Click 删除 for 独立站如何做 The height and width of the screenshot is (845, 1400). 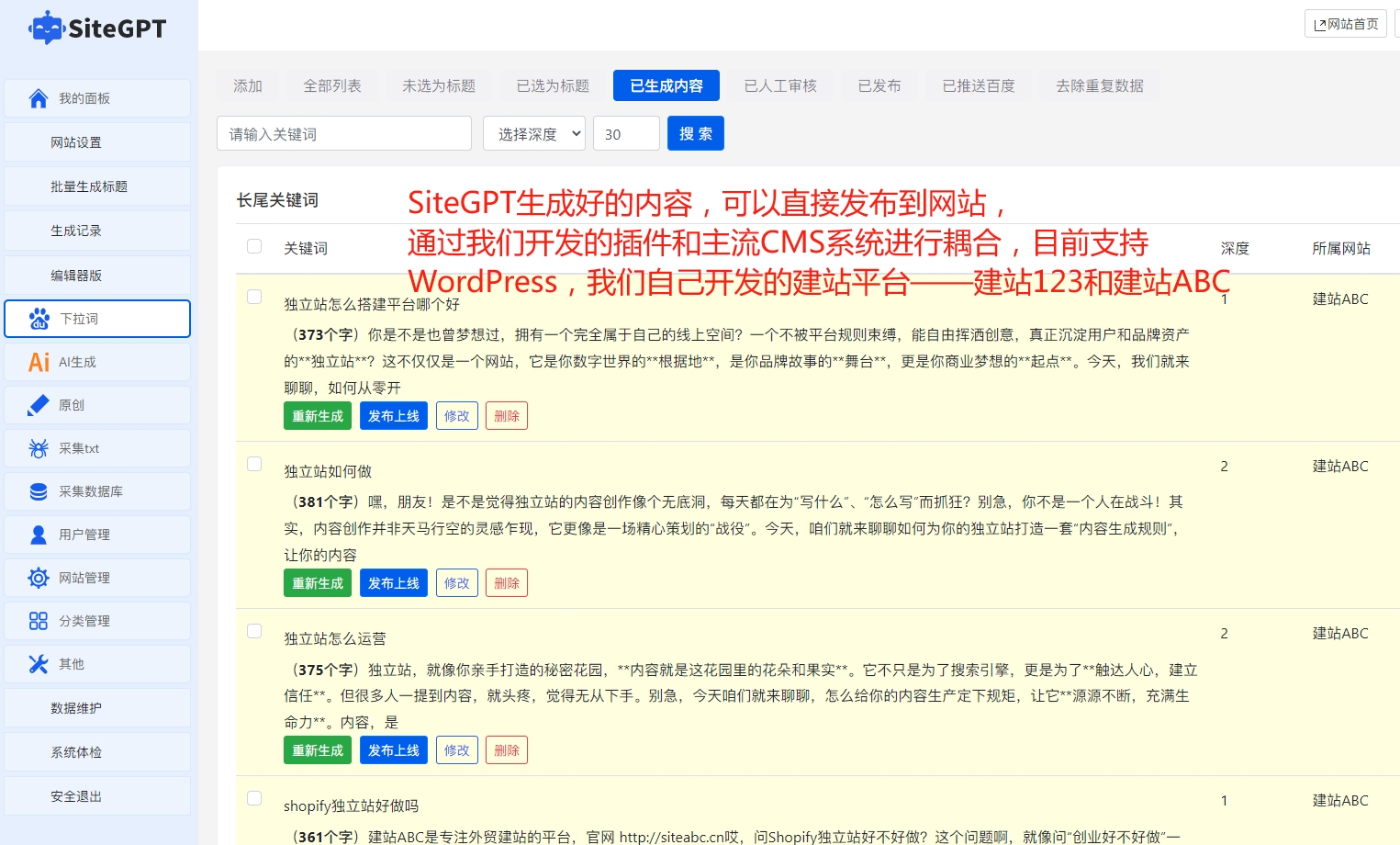pos(507,583)
